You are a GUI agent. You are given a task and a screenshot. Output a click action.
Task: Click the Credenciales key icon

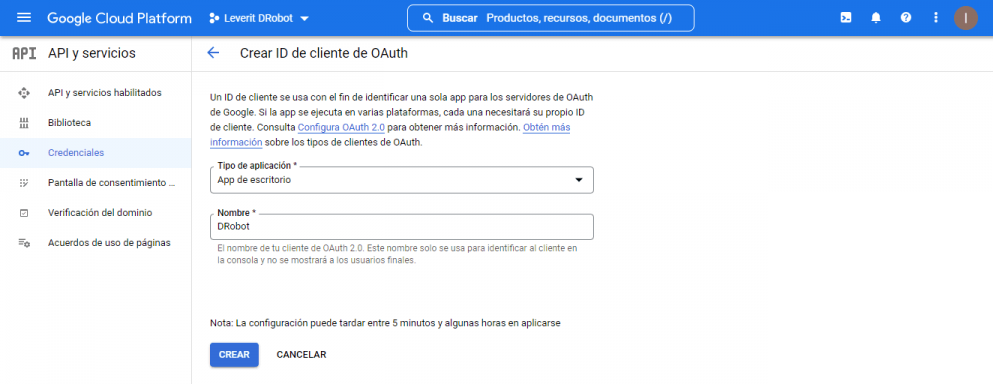(24, 153)
